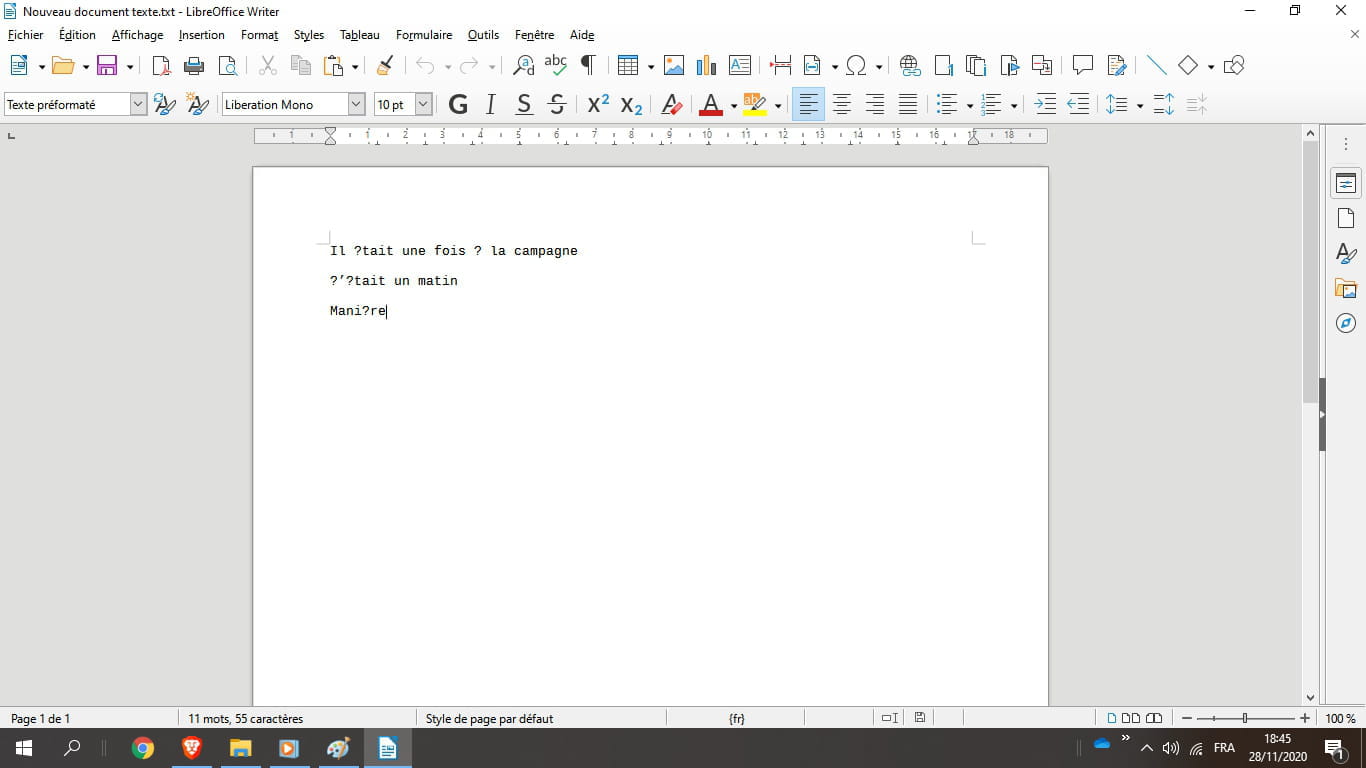Open Find and Replace icon
The image size is (1366, 768).
(x=523, y=66)
